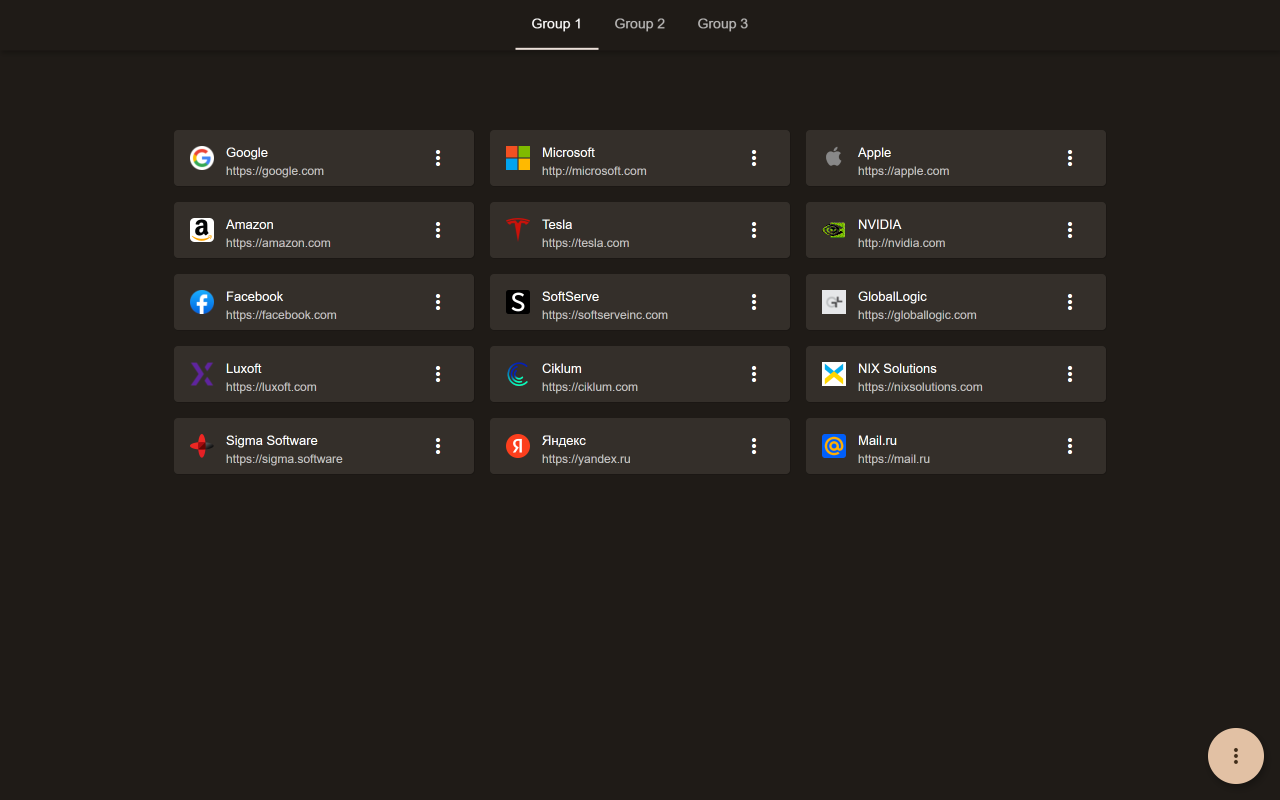1280x800 pixels.
Task: Click the GlobalLogic title text
Action: (x=892, y=297)
